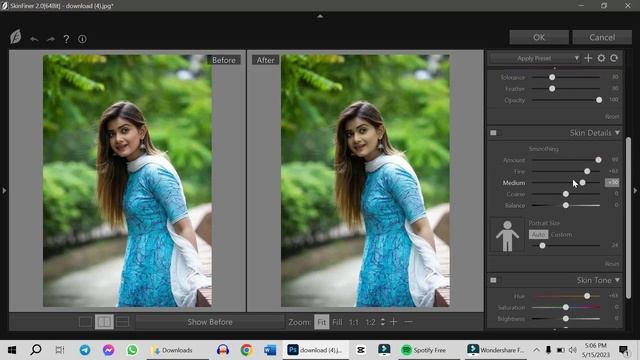This screenshot has width=640, height=360.
Task: Click the right panel vertical scrollbar
Action: tap(628, 218)
